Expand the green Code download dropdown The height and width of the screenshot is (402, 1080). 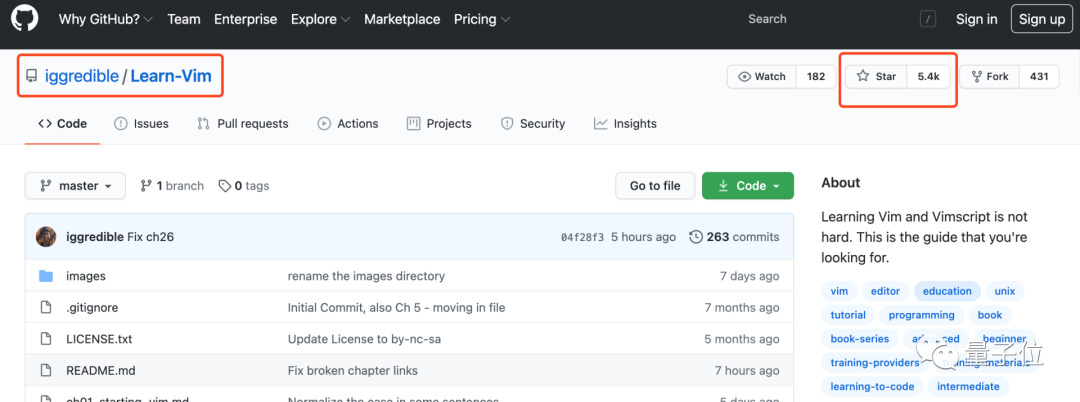pyautogui.click(x=748, y=186)
